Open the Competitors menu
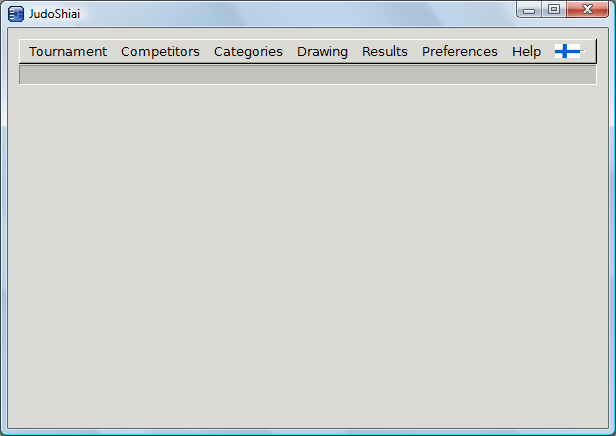Viewport: 616px width, 436px height. (x=160, y=52)
